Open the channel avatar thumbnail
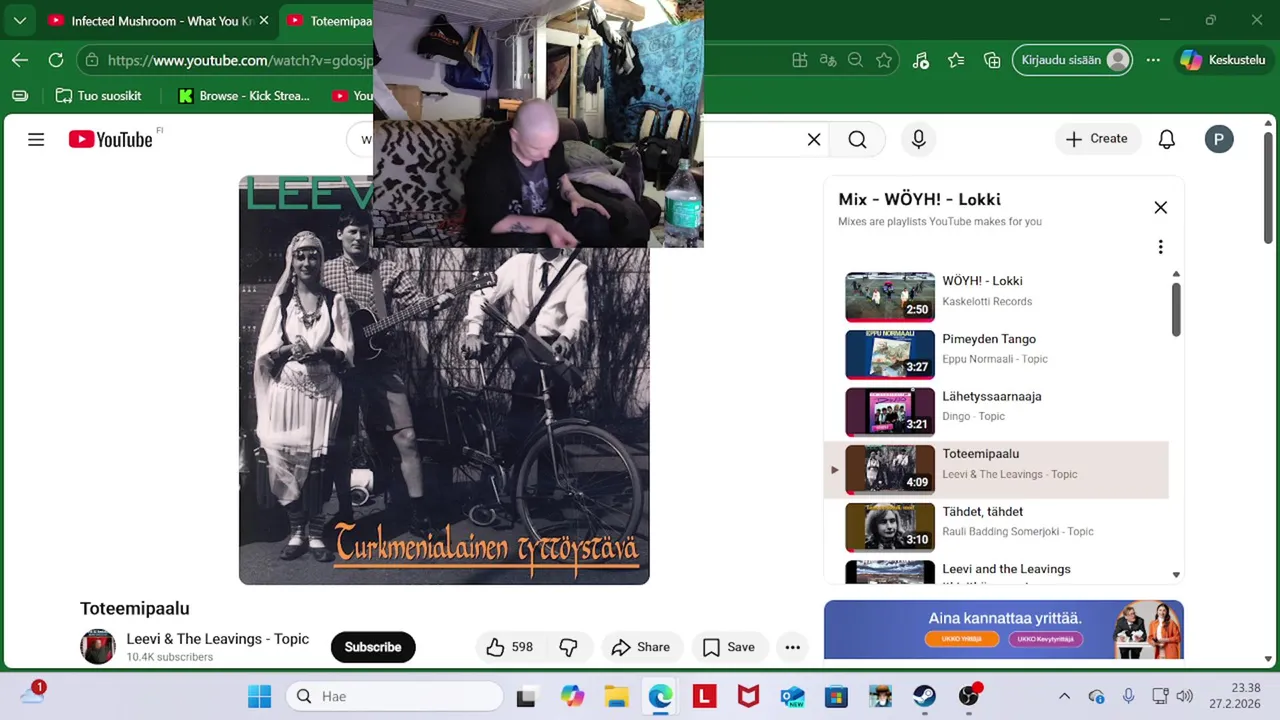The width and height of the screenshot is (1280, 720). (x=98, y=647)
